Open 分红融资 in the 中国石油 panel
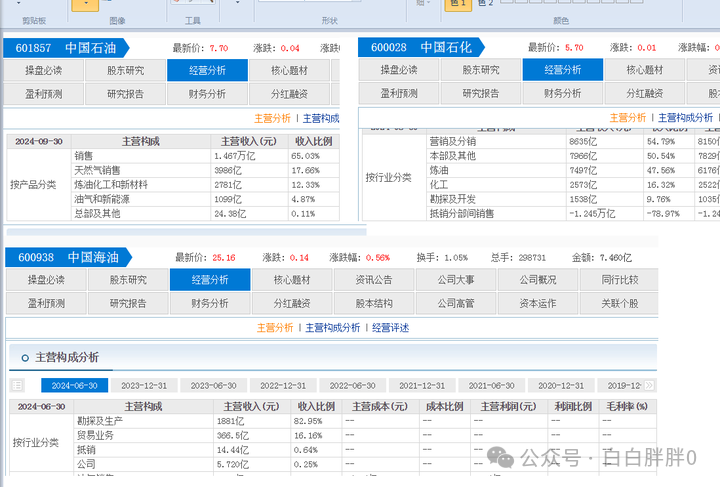The width and height of the screenshot is (720, 487). [x=289, y=94]
